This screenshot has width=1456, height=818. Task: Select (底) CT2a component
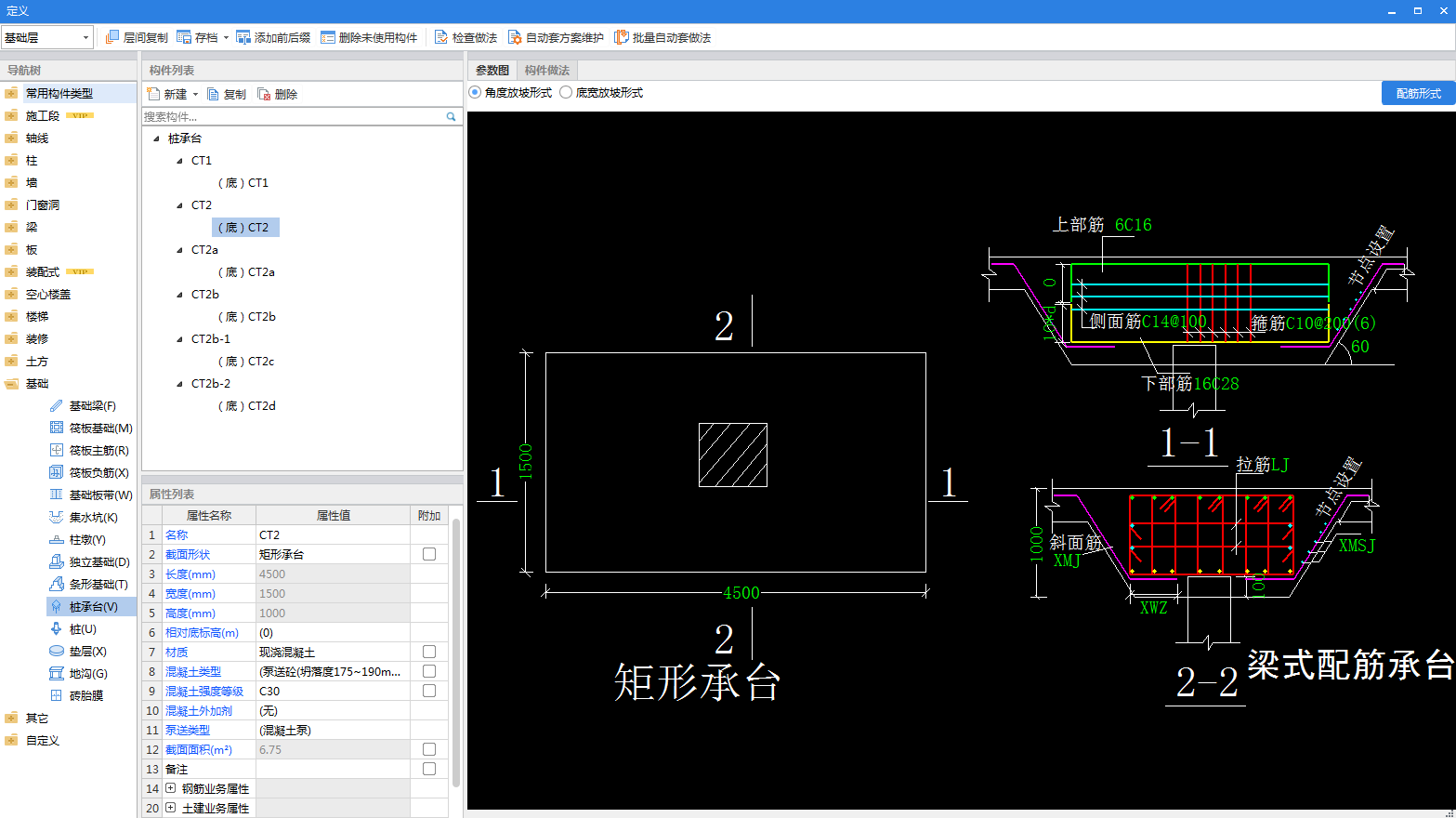click(x=246, y=272)
